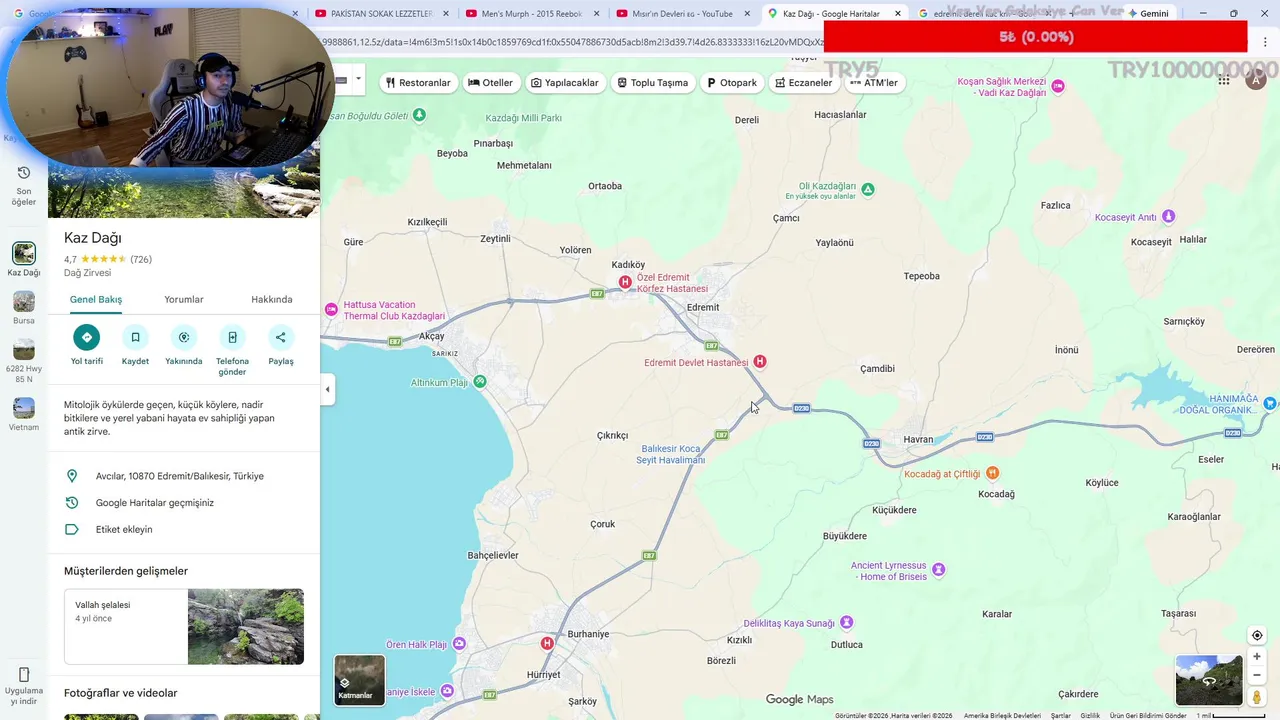Screen dimensions: 1280x720
Task: Open the address Avcılar, 10870 Edremit/Balıkesir row
Action: click(x=184, y=476)
